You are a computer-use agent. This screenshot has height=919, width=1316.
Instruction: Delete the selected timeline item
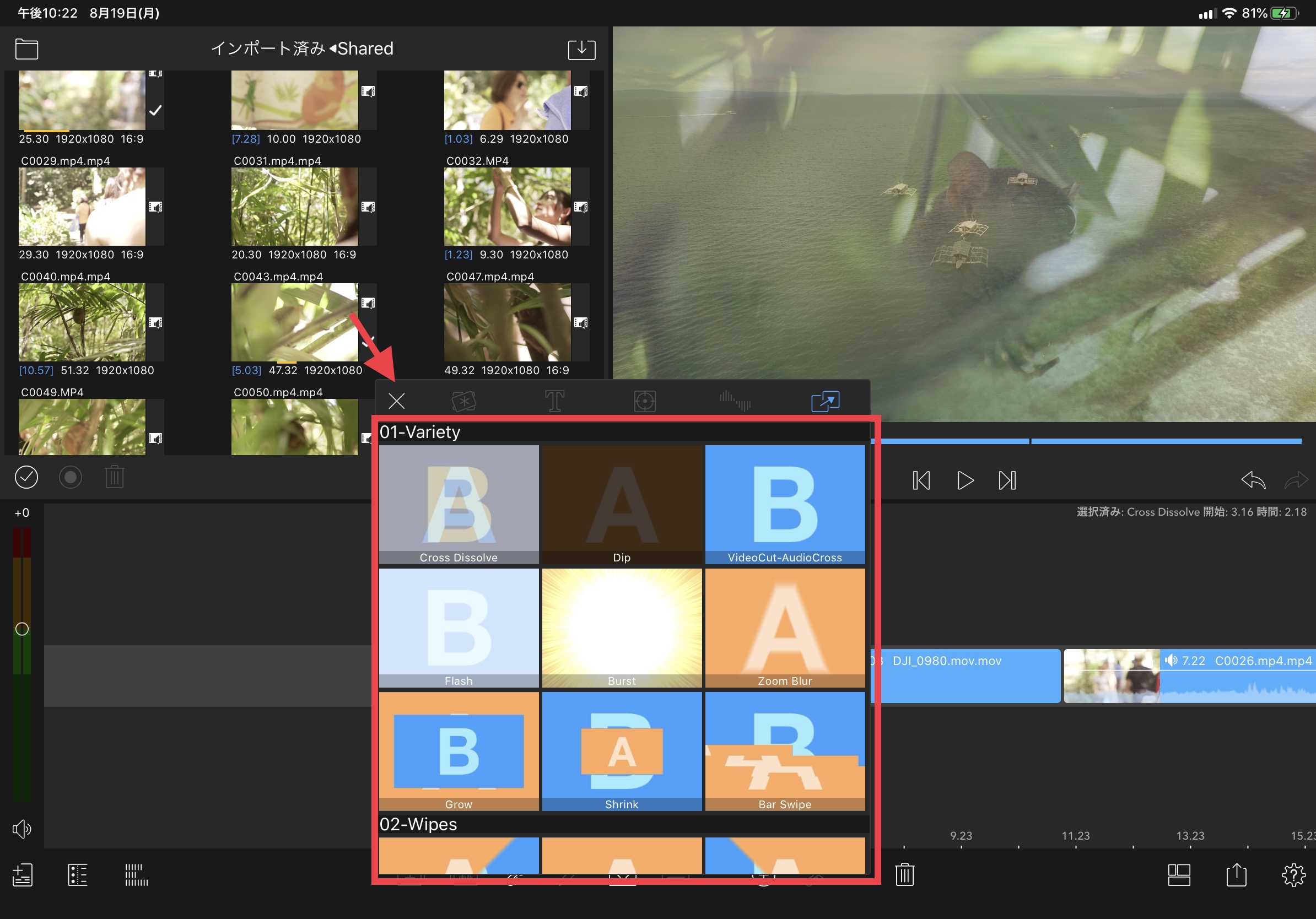click(904, 874)
